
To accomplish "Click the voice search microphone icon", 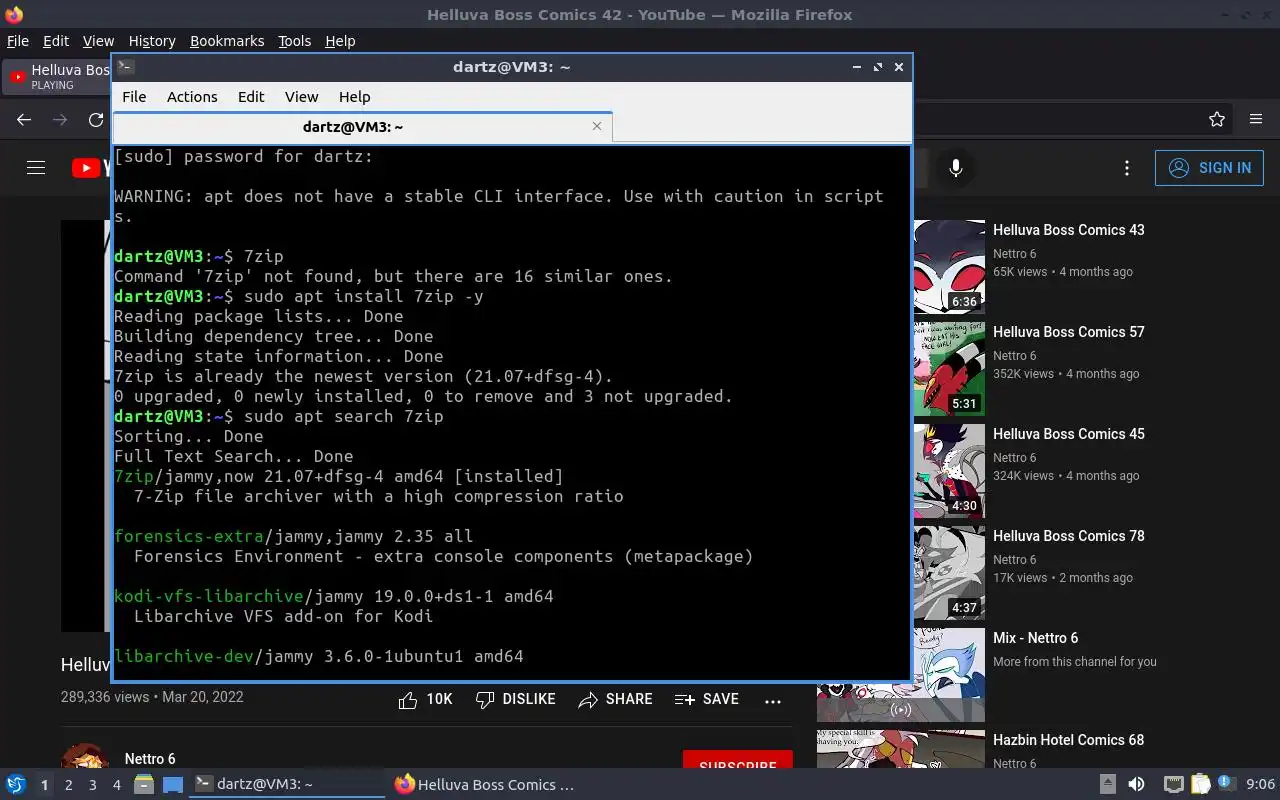I will 956,168.
